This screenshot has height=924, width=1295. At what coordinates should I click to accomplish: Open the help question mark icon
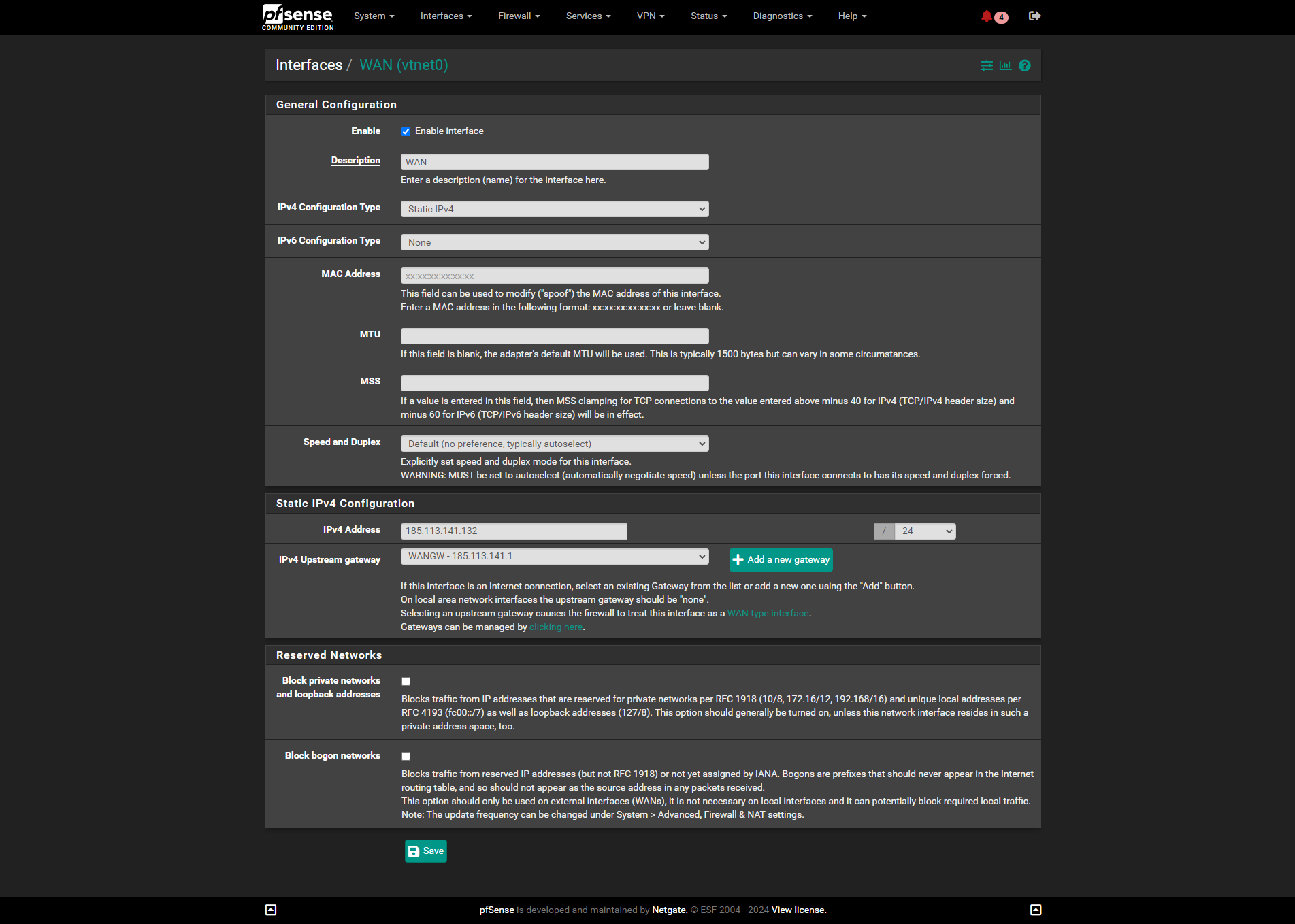(x=1025, y=66)
